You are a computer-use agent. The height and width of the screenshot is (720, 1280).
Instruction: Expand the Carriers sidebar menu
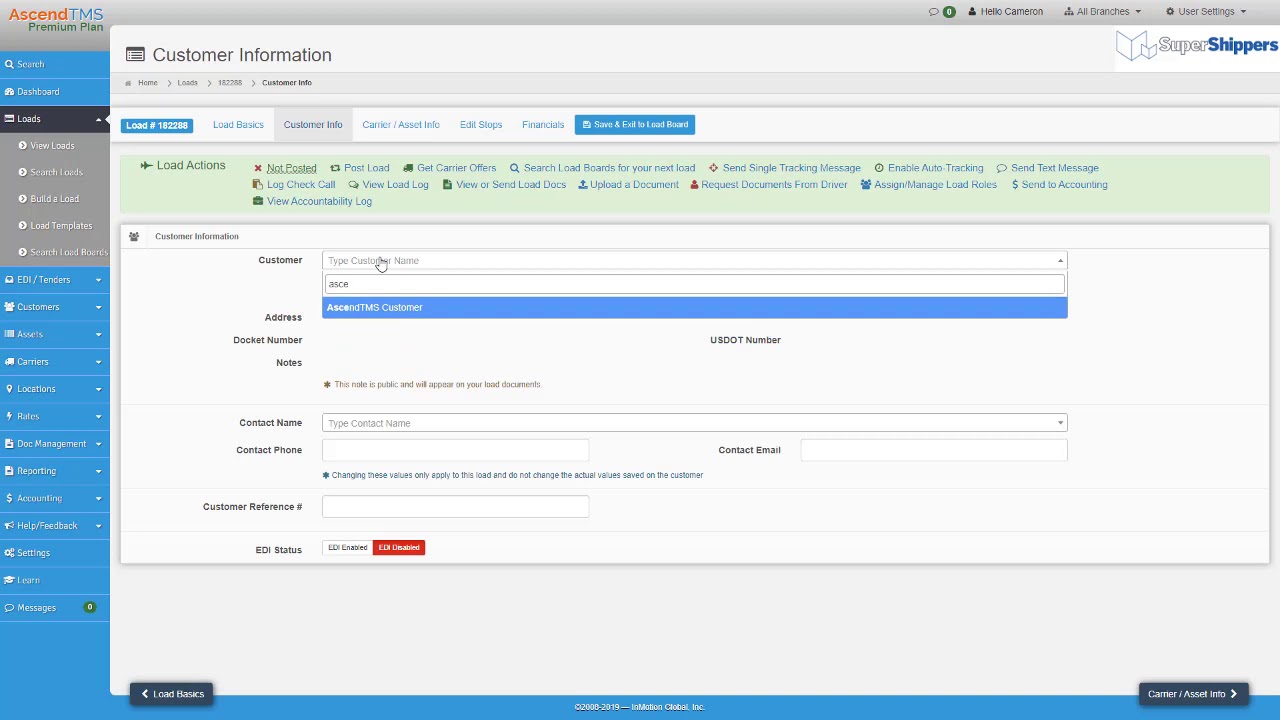click(54, 362)
